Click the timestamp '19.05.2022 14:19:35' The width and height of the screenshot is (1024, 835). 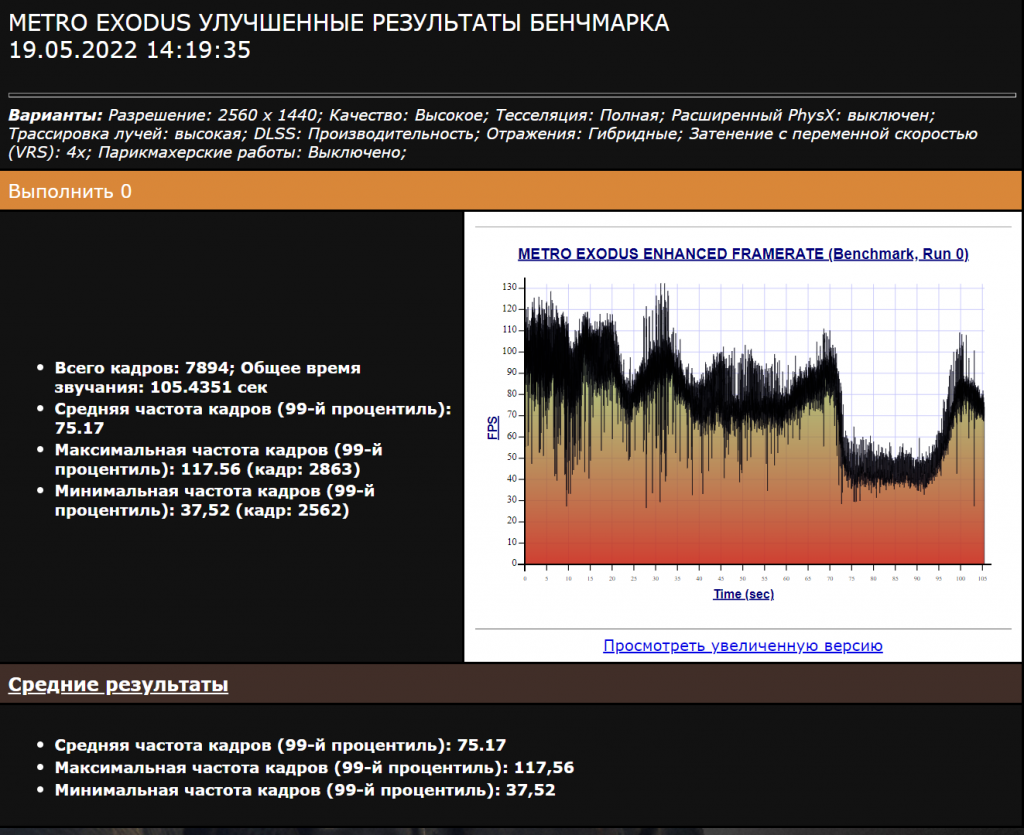(x=129, y=50)
